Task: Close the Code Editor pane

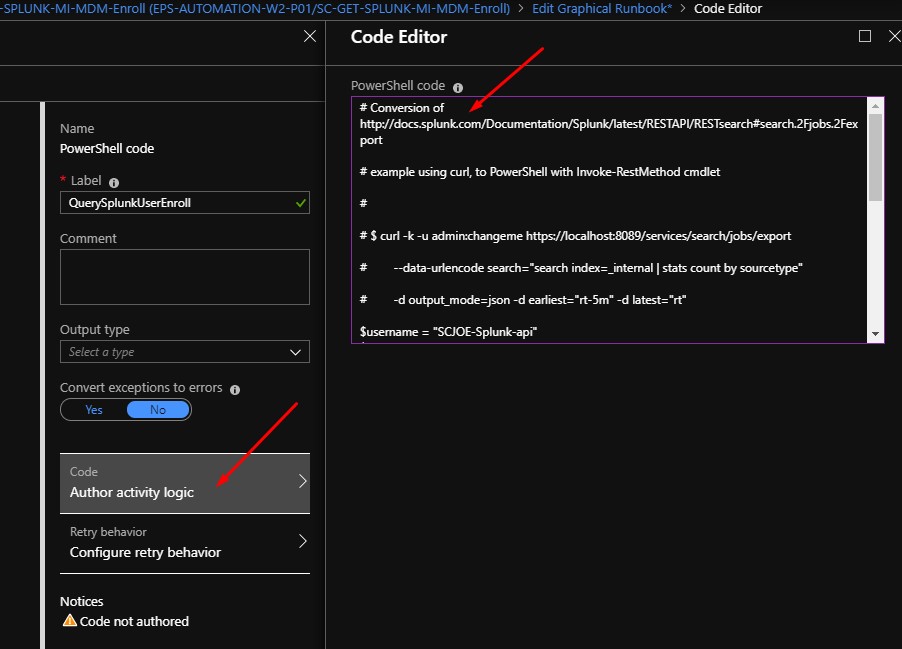Action: [x=895, y=35]
